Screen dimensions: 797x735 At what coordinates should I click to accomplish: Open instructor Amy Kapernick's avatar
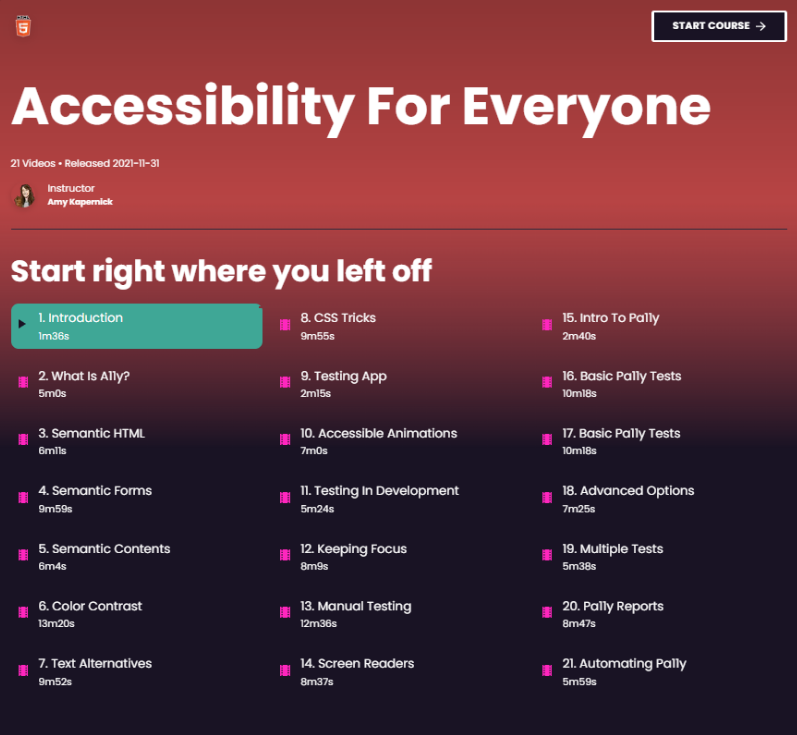pos(25,195)
